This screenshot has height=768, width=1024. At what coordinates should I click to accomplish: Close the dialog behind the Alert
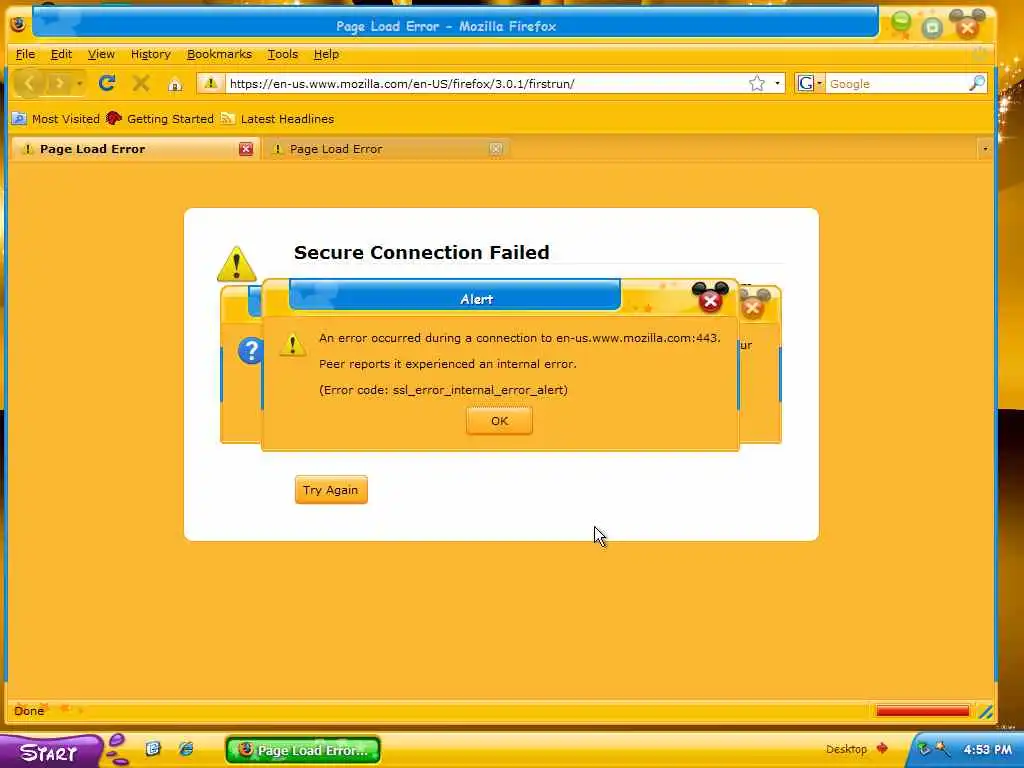pos(753,307)
